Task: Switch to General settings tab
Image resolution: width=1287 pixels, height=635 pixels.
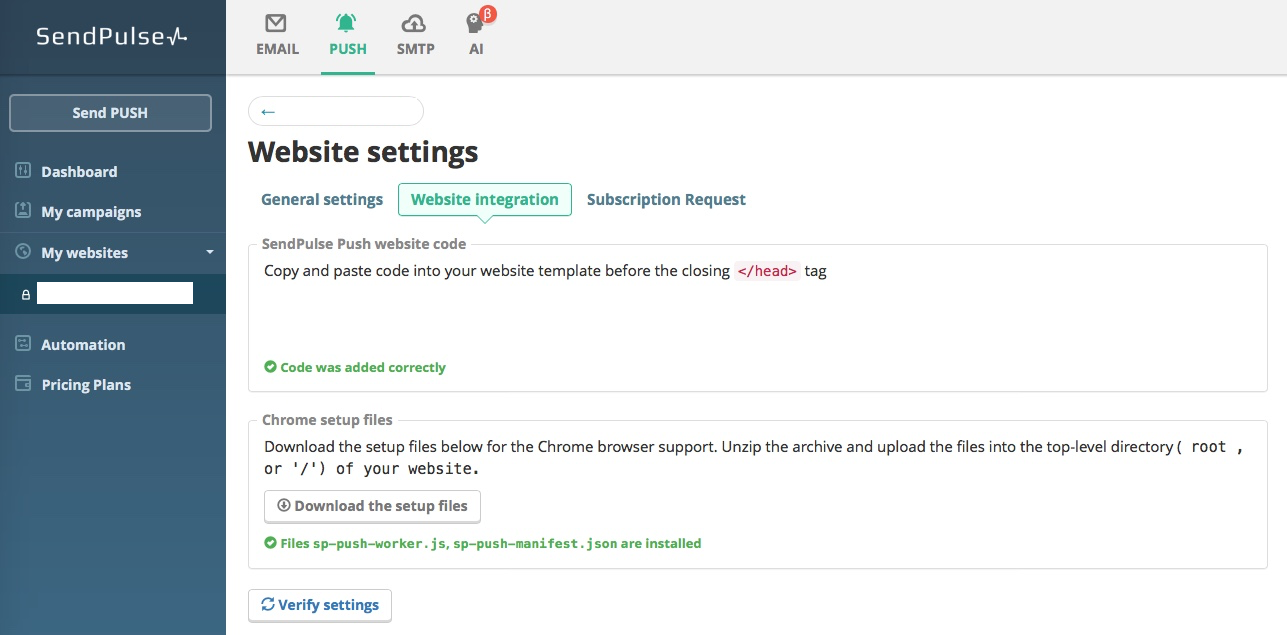Action: click(x=322, y=199)
